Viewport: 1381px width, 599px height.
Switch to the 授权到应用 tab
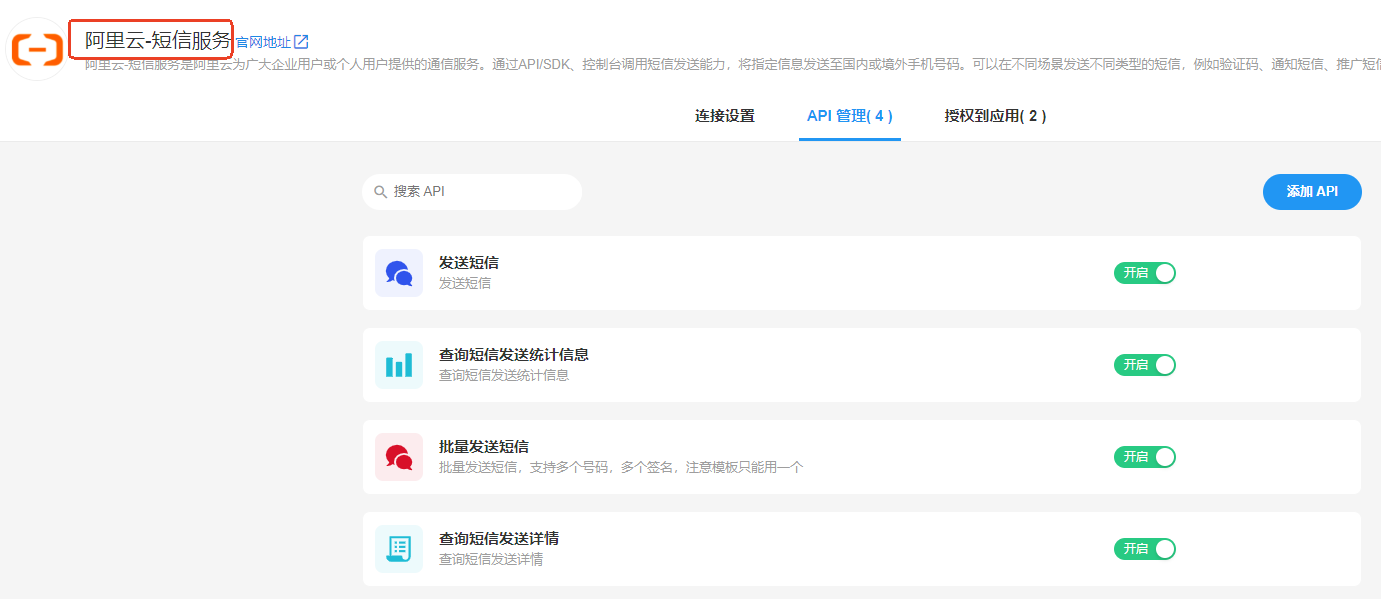[x=995, y=116]
